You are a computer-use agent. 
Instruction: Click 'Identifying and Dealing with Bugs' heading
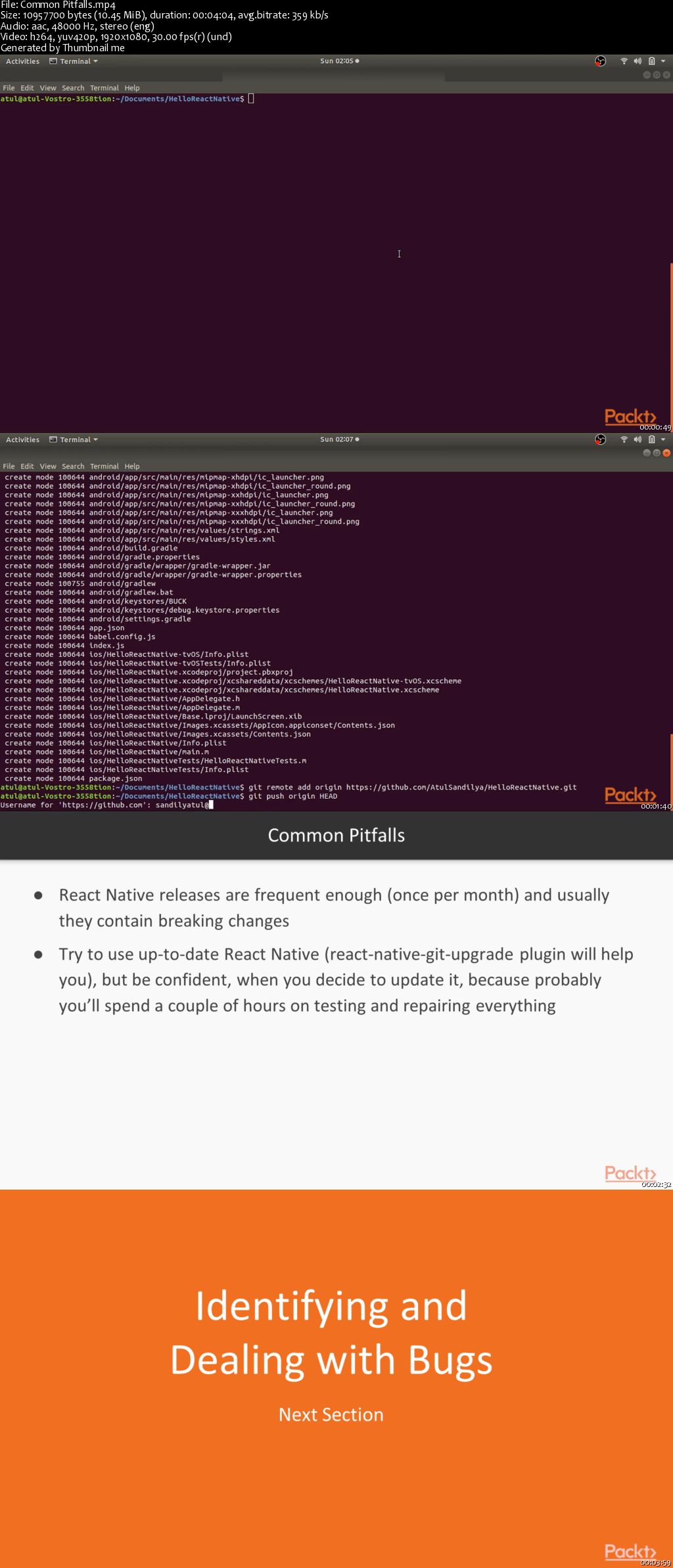point(331,1333)
